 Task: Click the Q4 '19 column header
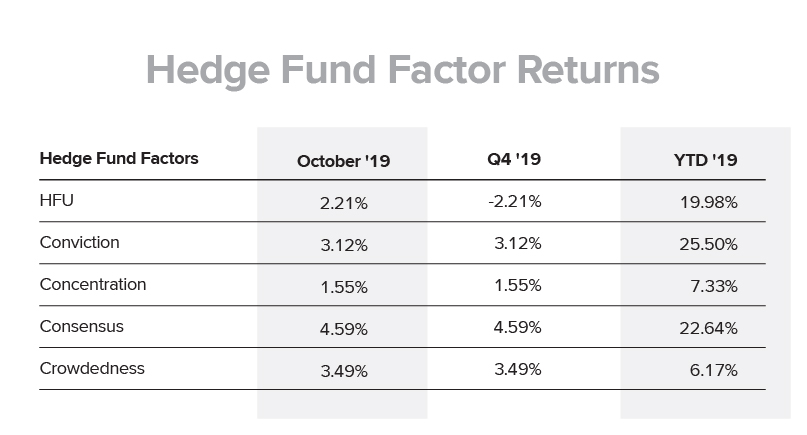(x=514, y=159)
